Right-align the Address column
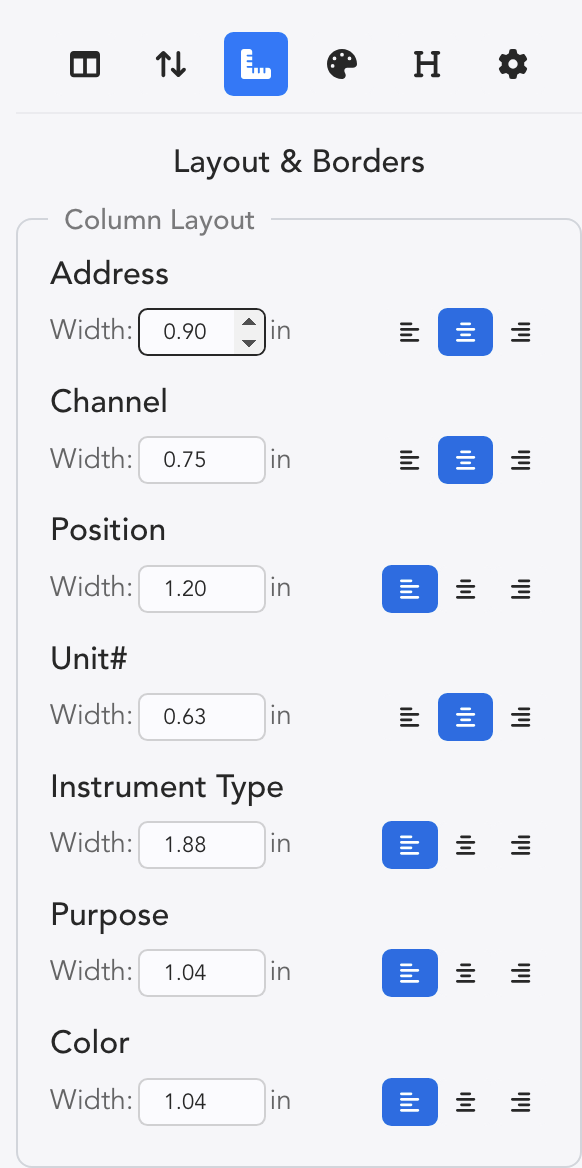Image resolution: width=582 pixels, height=1168 pixels. pos(521,332)
